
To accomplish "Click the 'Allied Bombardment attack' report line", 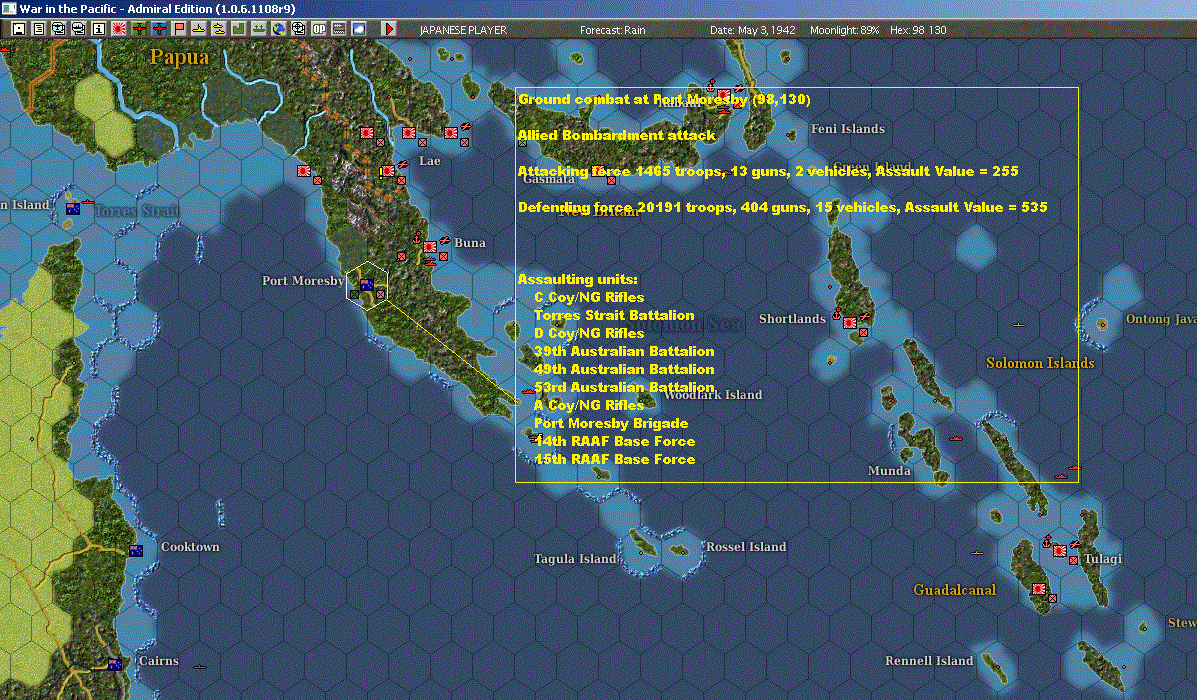I will 617,135.
